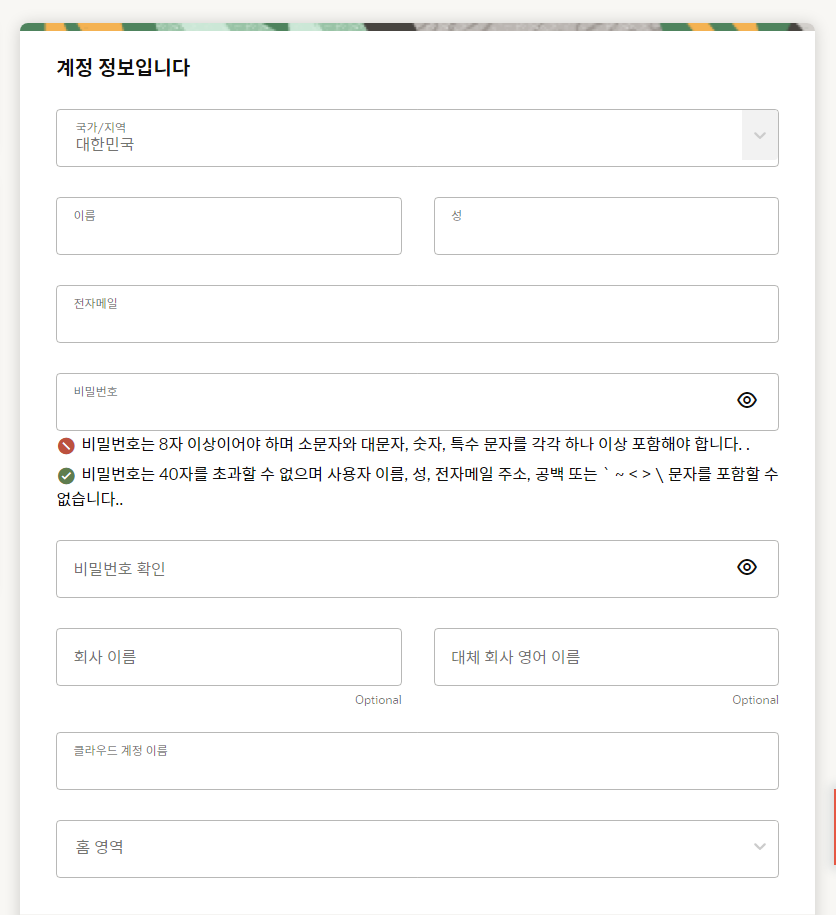Click into the 비밀번호 password field
836x915 pixels.
pyautogui.click(x=417, y=402)
